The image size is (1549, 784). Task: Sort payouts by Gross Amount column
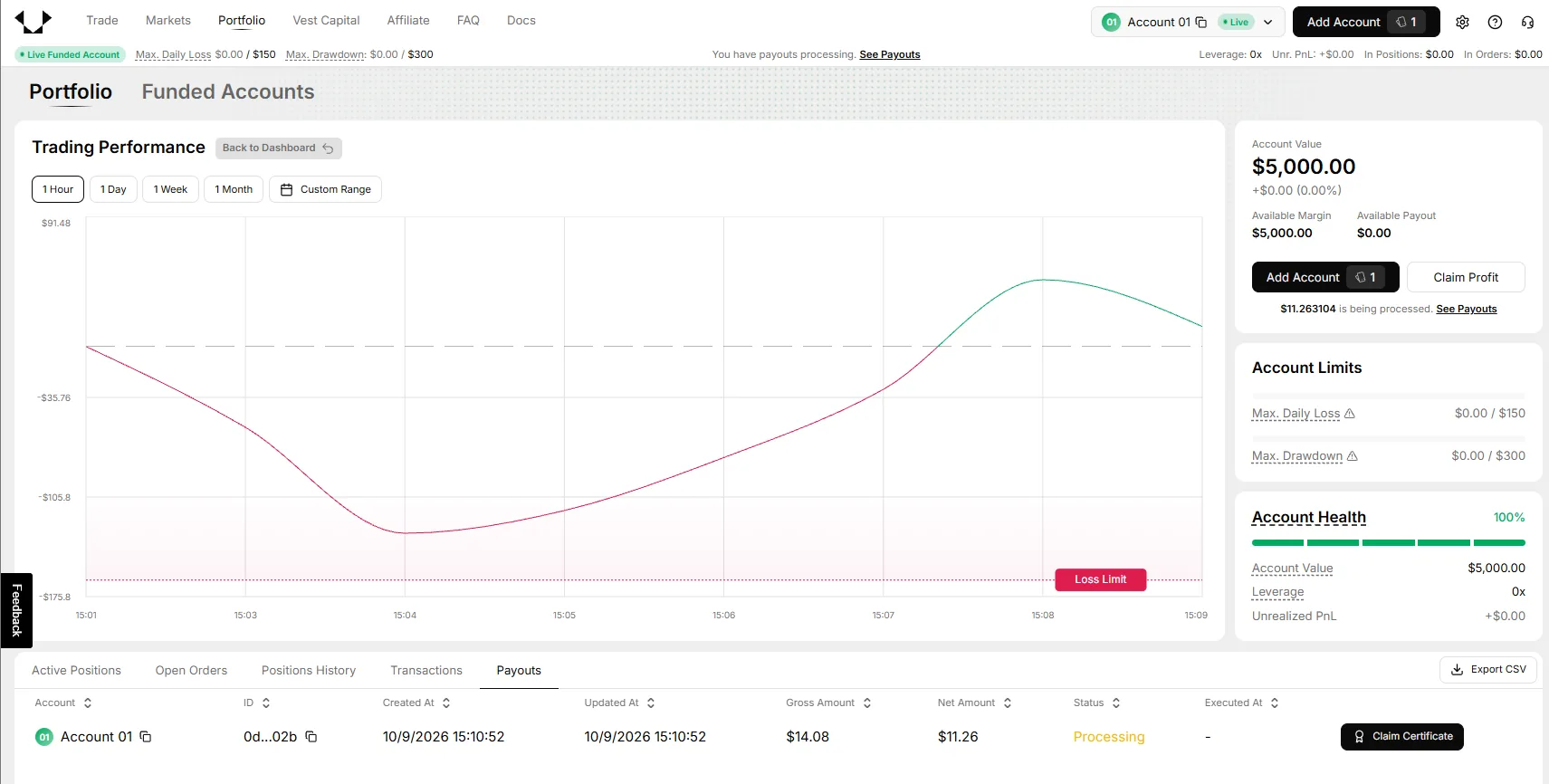pyautogui.click(x=867, y=703)
